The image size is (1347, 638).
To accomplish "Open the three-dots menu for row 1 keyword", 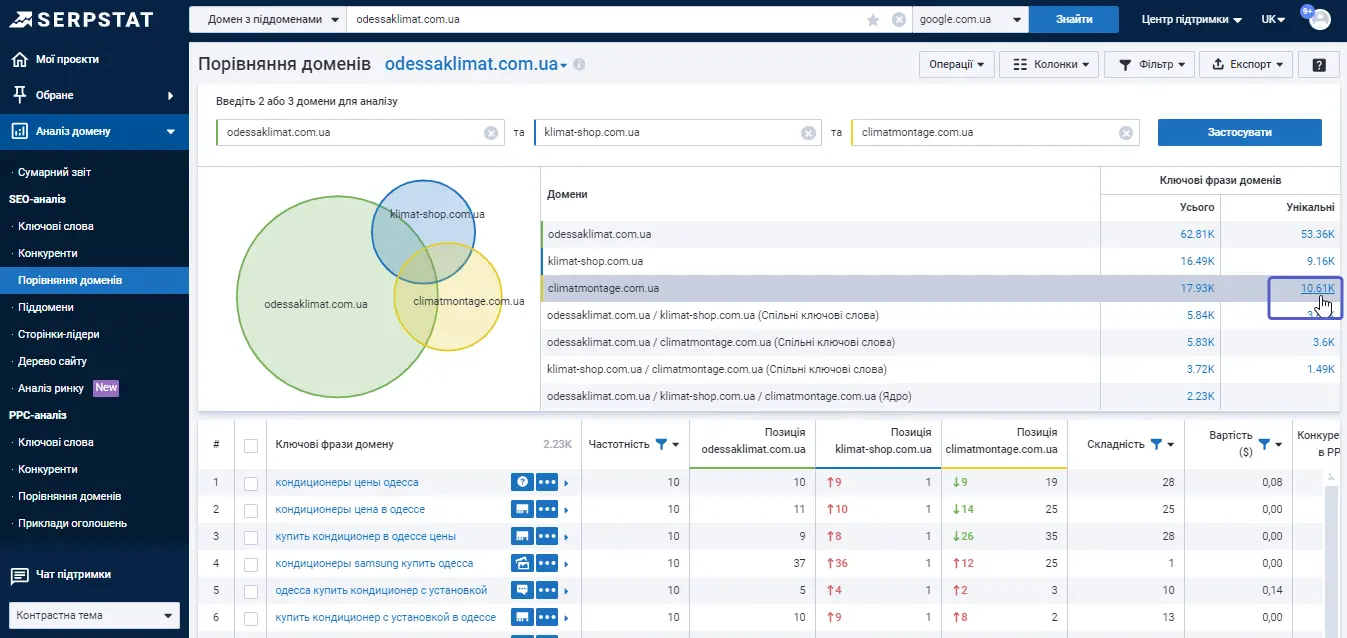I will tap(547, 482).
